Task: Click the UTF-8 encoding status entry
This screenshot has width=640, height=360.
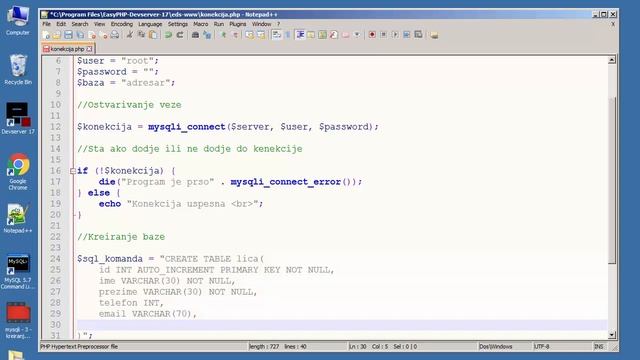Action: point(541,347)
